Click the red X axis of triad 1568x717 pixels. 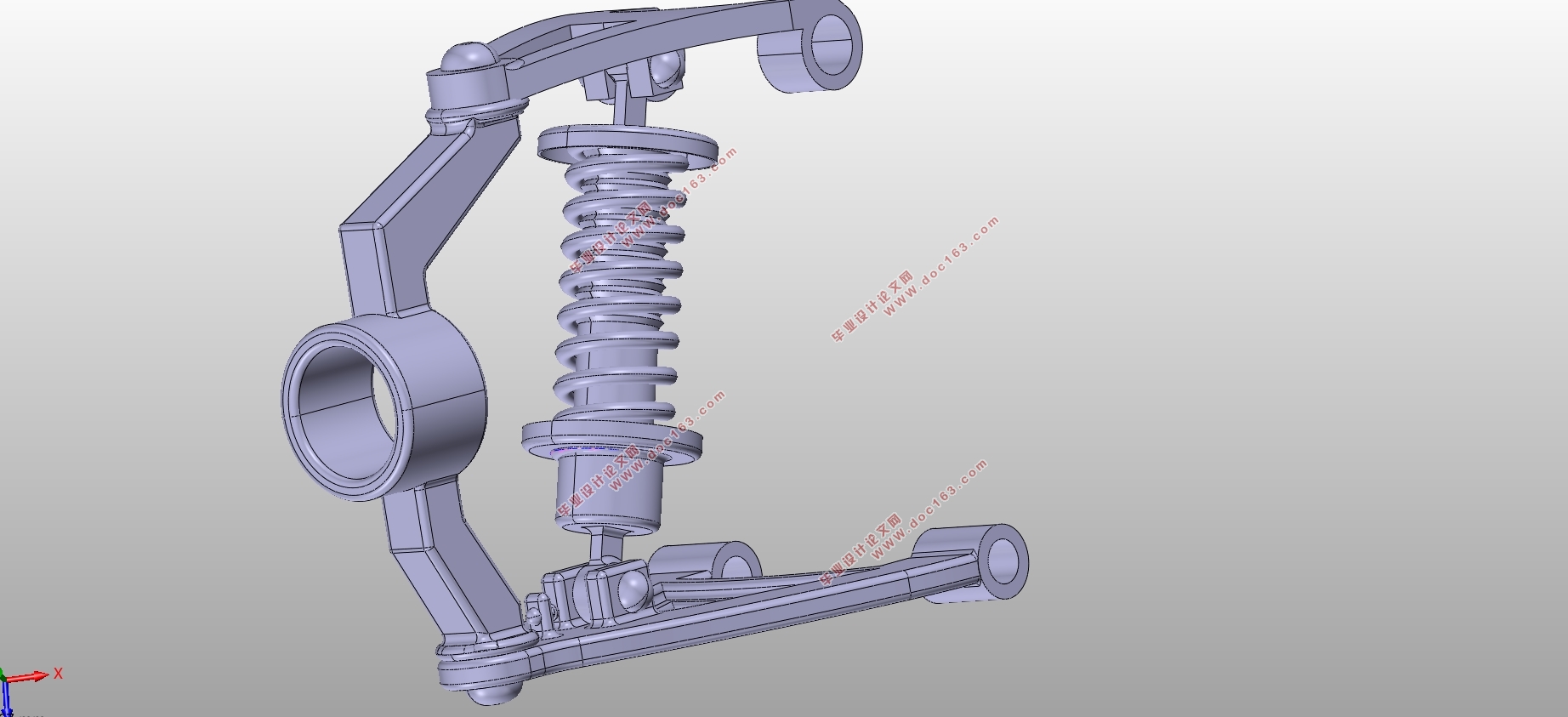pyautogui.click(x=27, y=678)
